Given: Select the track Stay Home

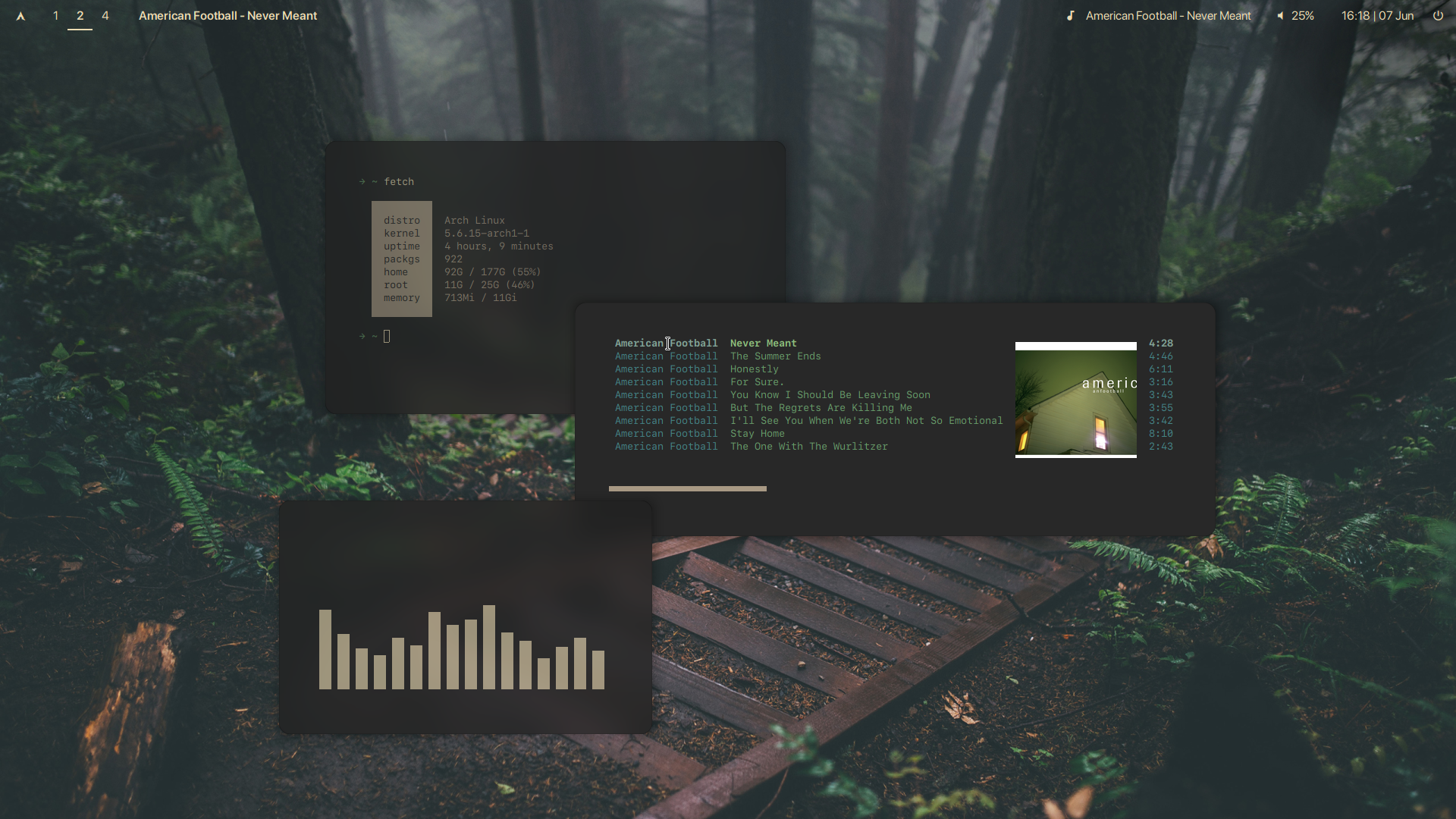Looking at the screenshot, I should pos(757,434).
